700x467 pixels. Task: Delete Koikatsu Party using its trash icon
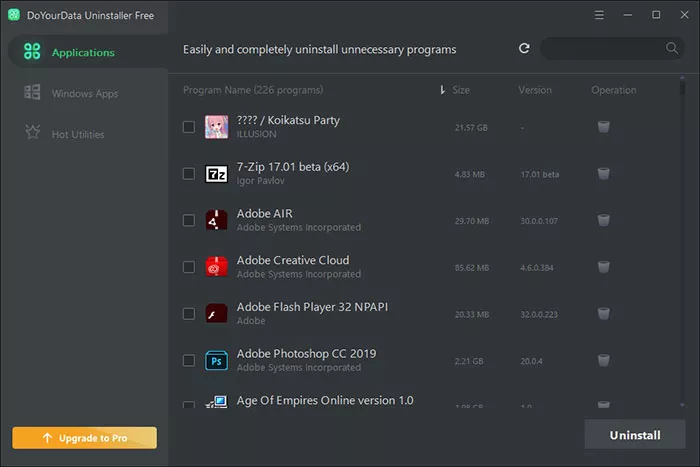[604, 127]
